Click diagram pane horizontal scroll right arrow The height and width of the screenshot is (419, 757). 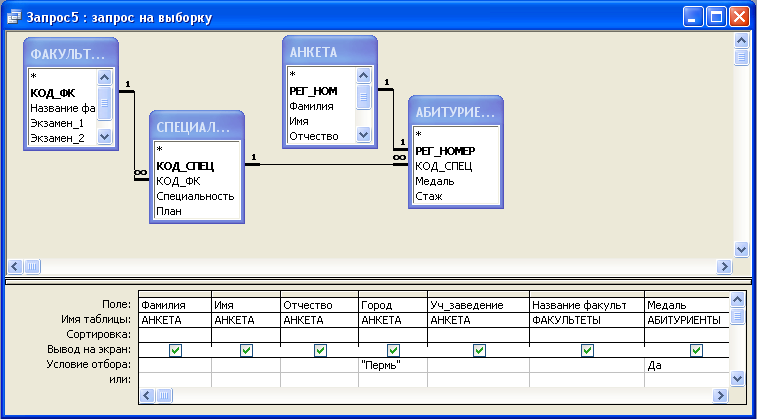(724, 266)
